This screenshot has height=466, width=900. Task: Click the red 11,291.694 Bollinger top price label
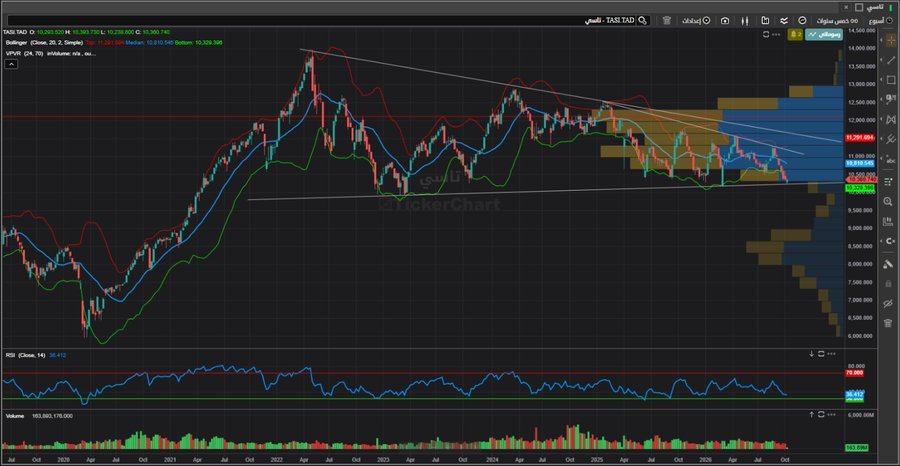coord(859,139)
